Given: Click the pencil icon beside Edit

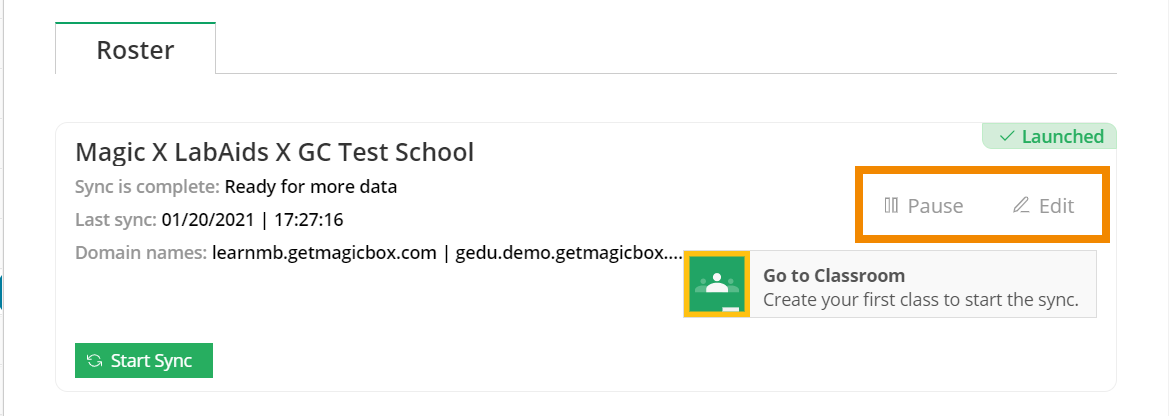Looking at the screenshot, I should pyautogui.click(x=1021, y=206).
